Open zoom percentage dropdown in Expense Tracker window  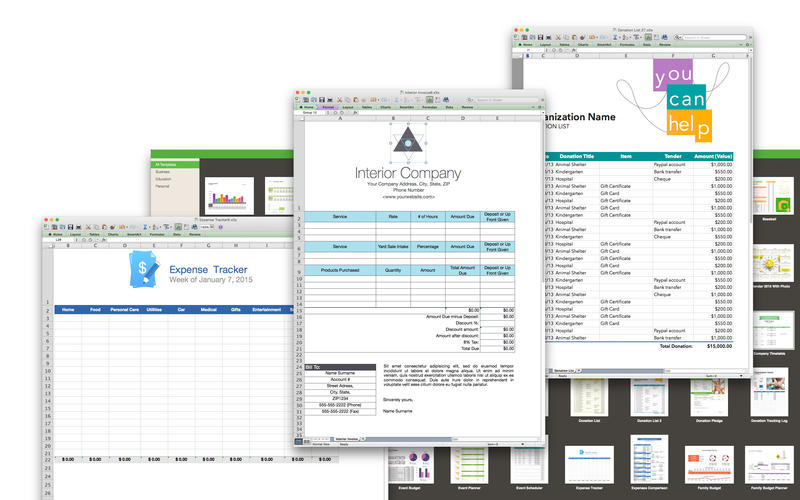coord(212,227)
